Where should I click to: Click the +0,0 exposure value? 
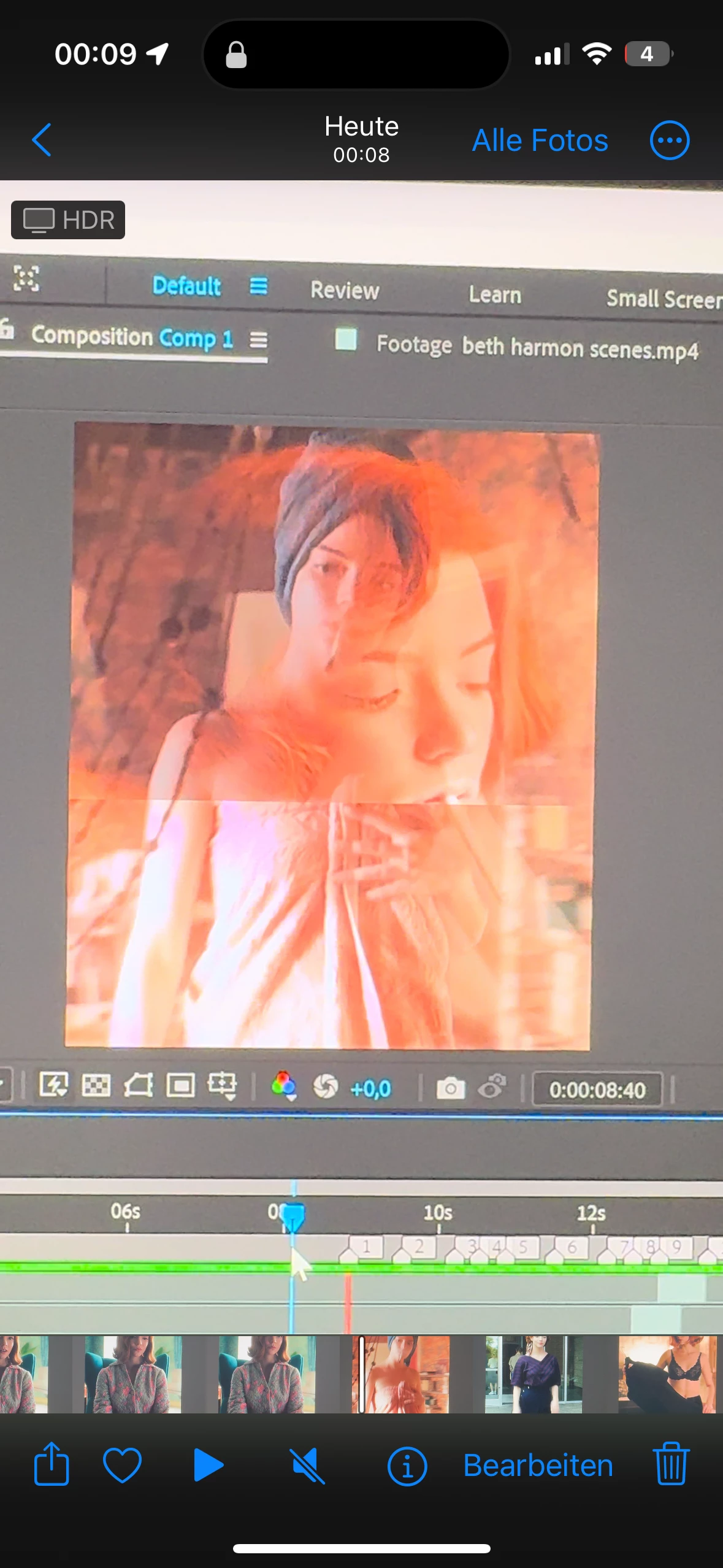(370, 1089)
